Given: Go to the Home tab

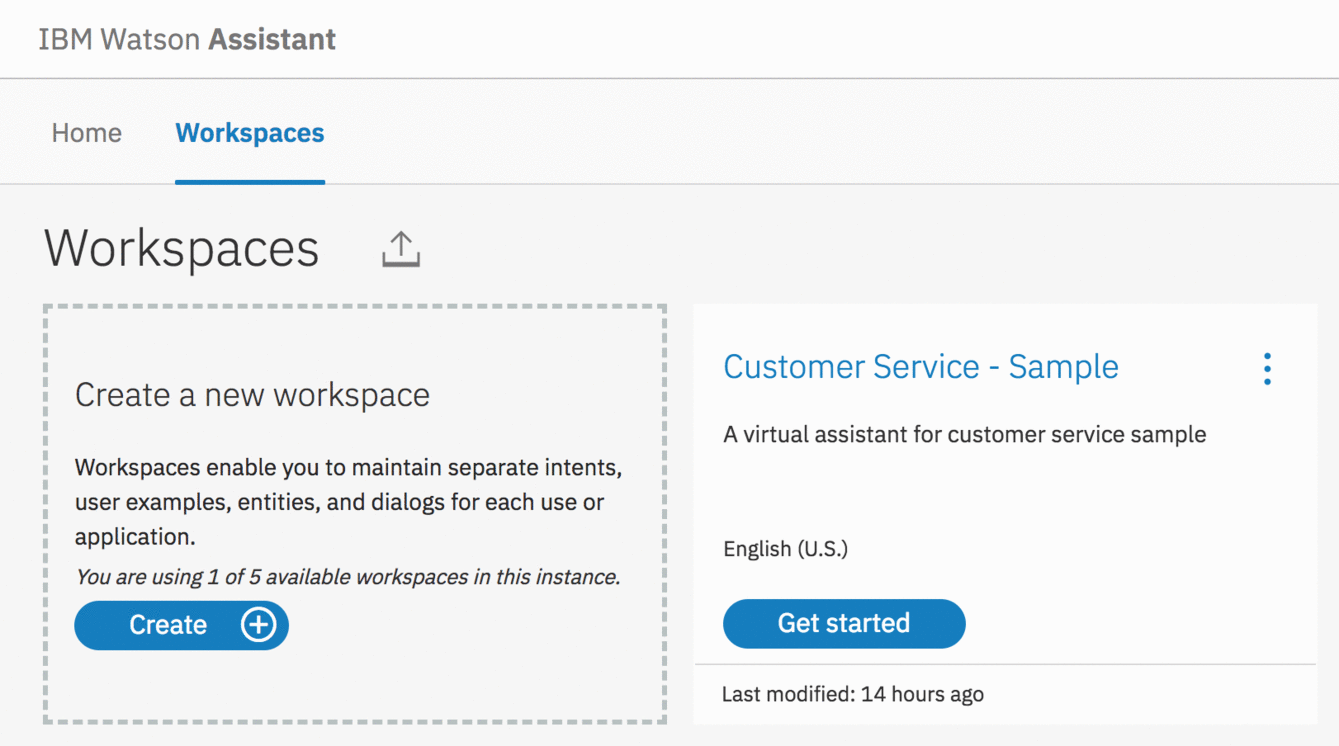Looking at the screenshot, I should pos(87,133).
